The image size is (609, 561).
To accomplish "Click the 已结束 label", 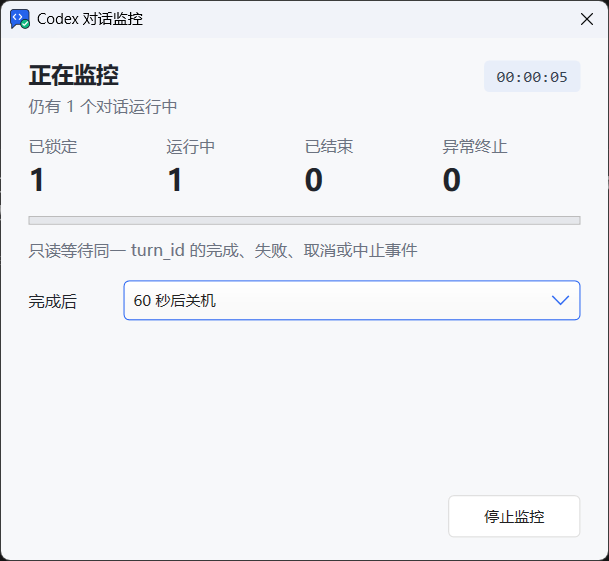I will point(329,146).
